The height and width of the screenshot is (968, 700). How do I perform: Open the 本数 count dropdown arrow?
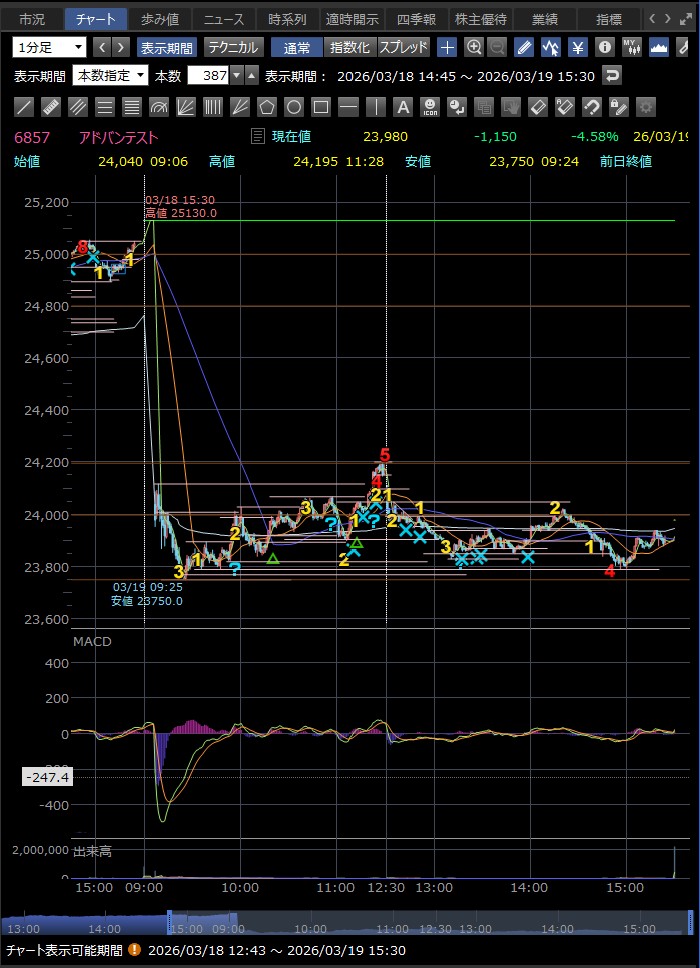(236, 75)
